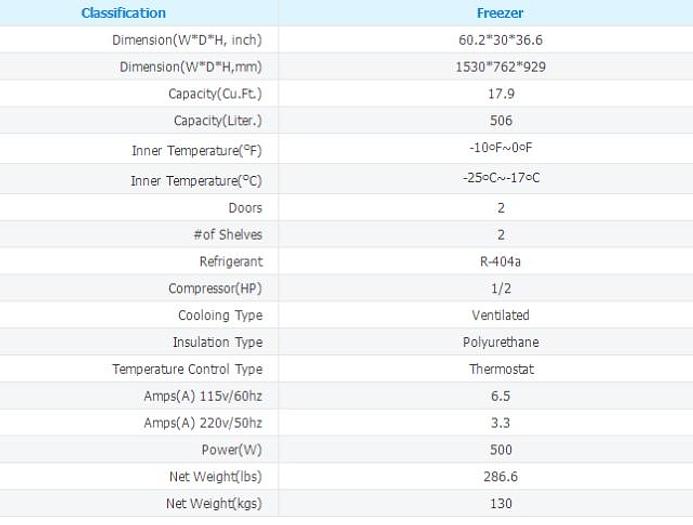Select the Thermostat control type value
This screenshot has height=525, width=693.
(501, 369)
